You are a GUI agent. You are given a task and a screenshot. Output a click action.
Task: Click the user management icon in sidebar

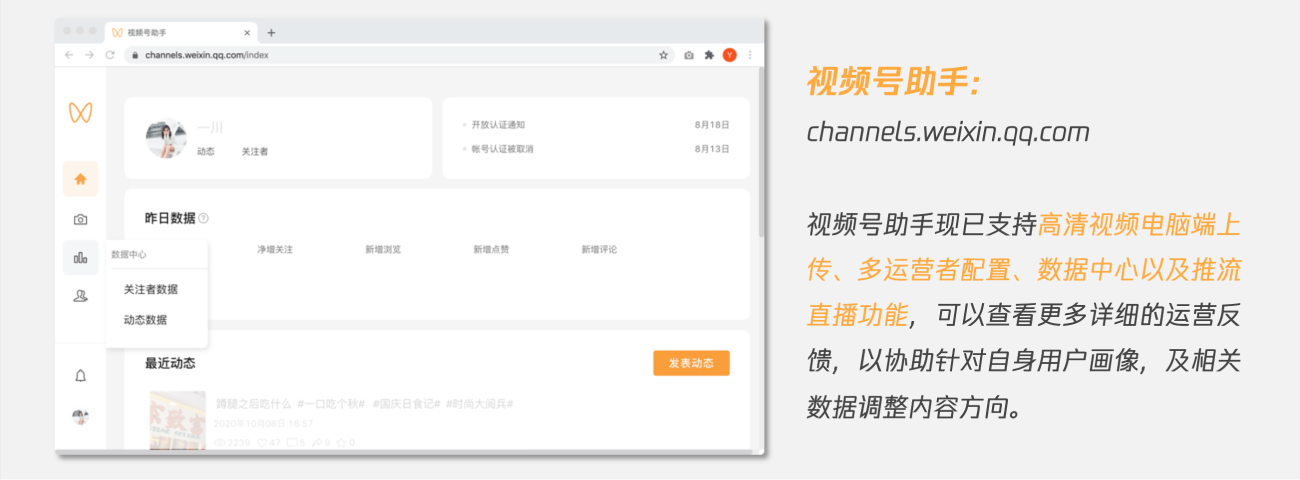point(80,296)
